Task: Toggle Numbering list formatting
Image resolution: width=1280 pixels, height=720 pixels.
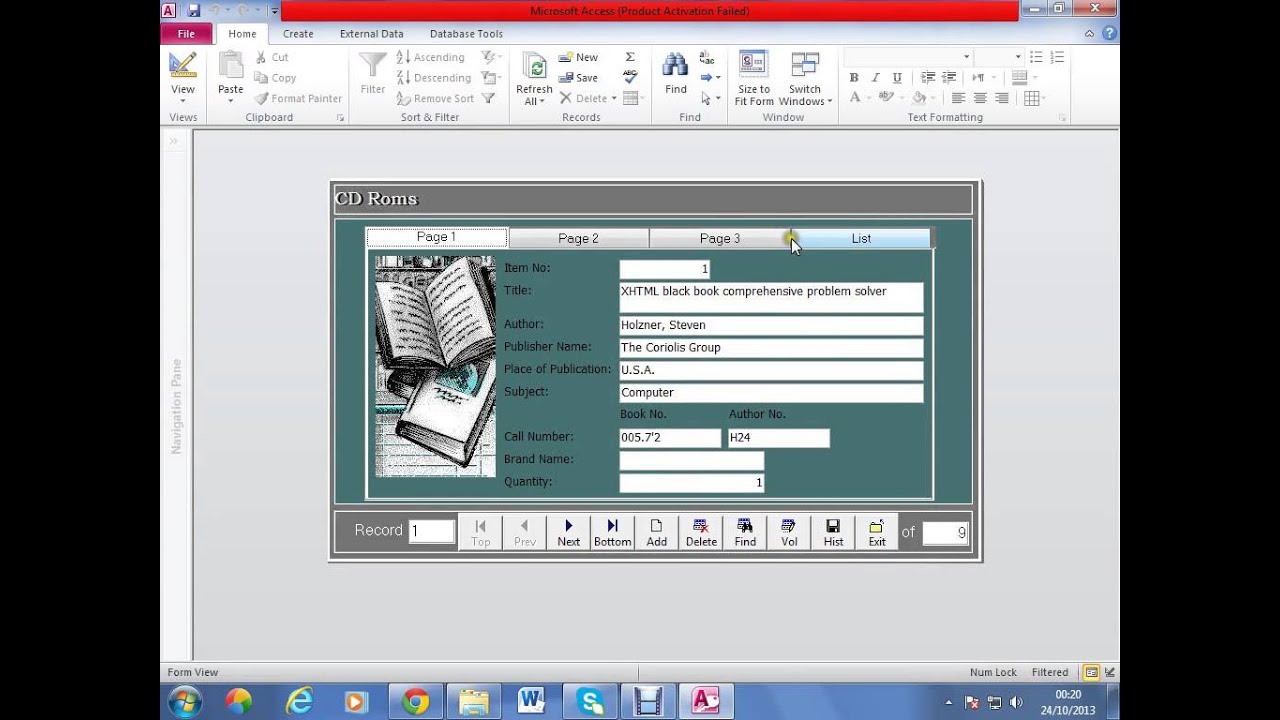Action: [1057, 57]
